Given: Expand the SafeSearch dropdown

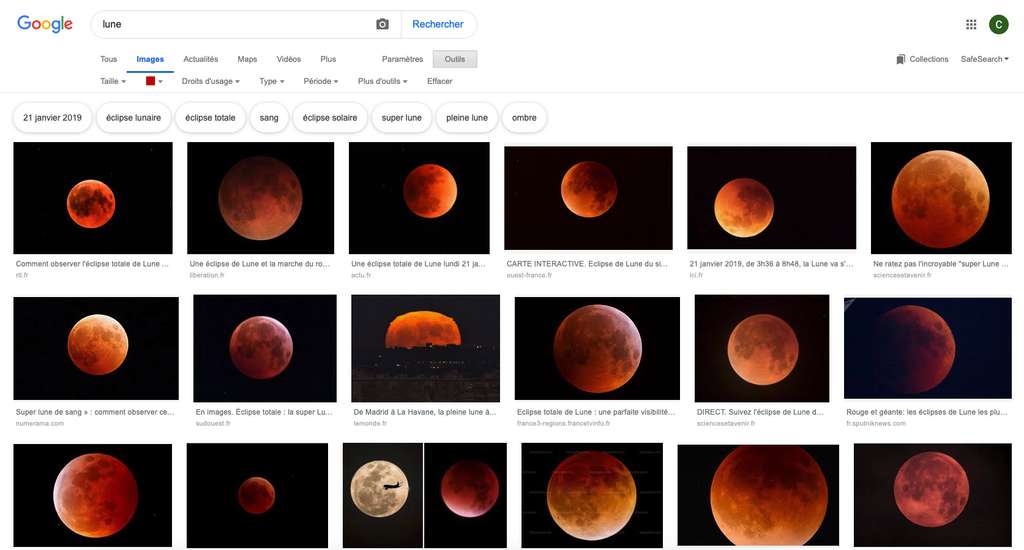Looking at the screenshot, I should tap(984, 59).
